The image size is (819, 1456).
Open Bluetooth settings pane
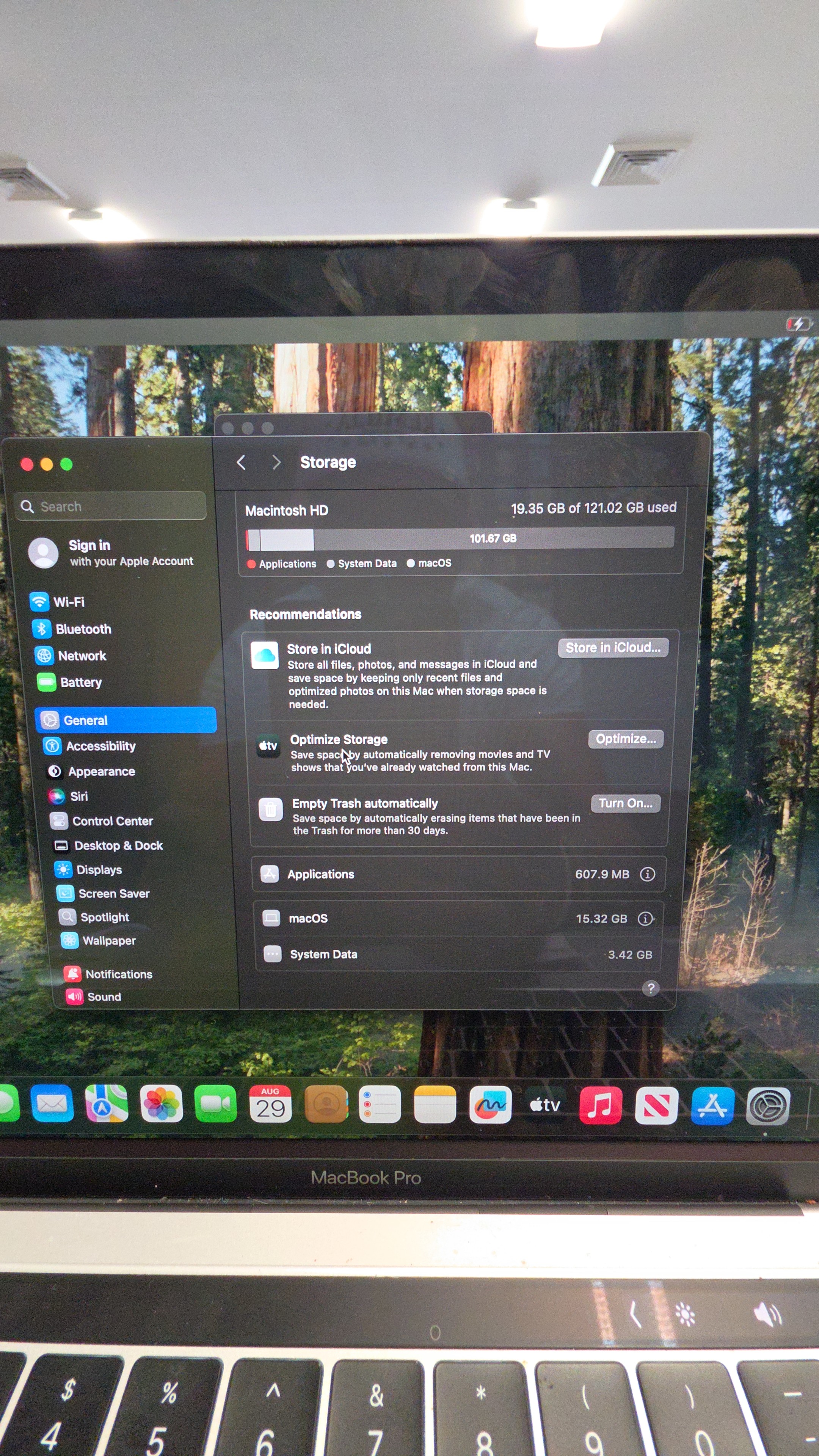point(72,629)
